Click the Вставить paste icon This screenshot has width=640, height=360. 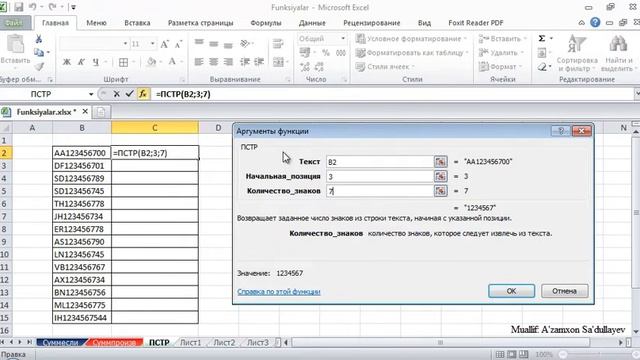pos(15,44)
